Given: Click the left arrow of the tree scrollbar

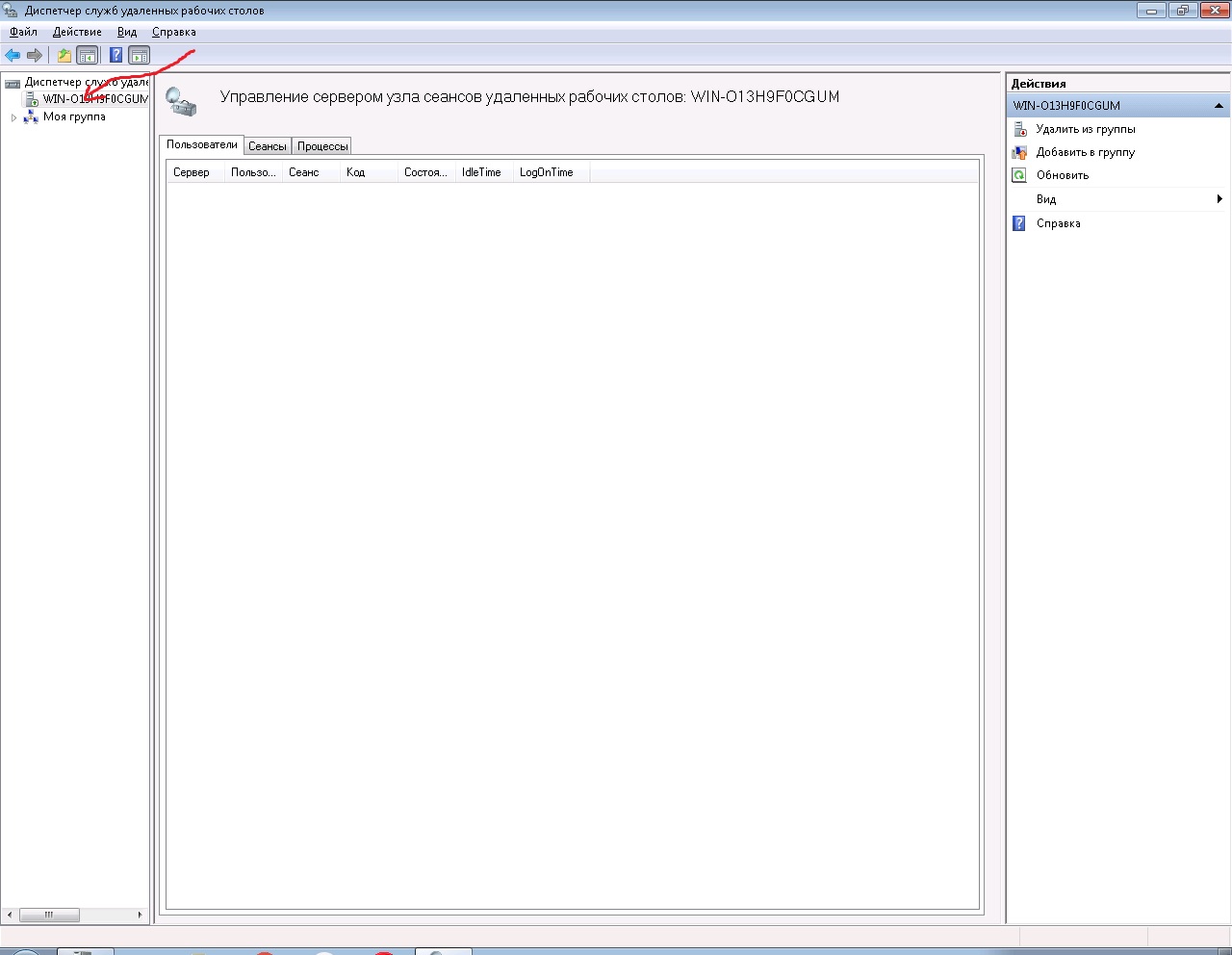Looking at the screenshot, I should tap(11, 915).
